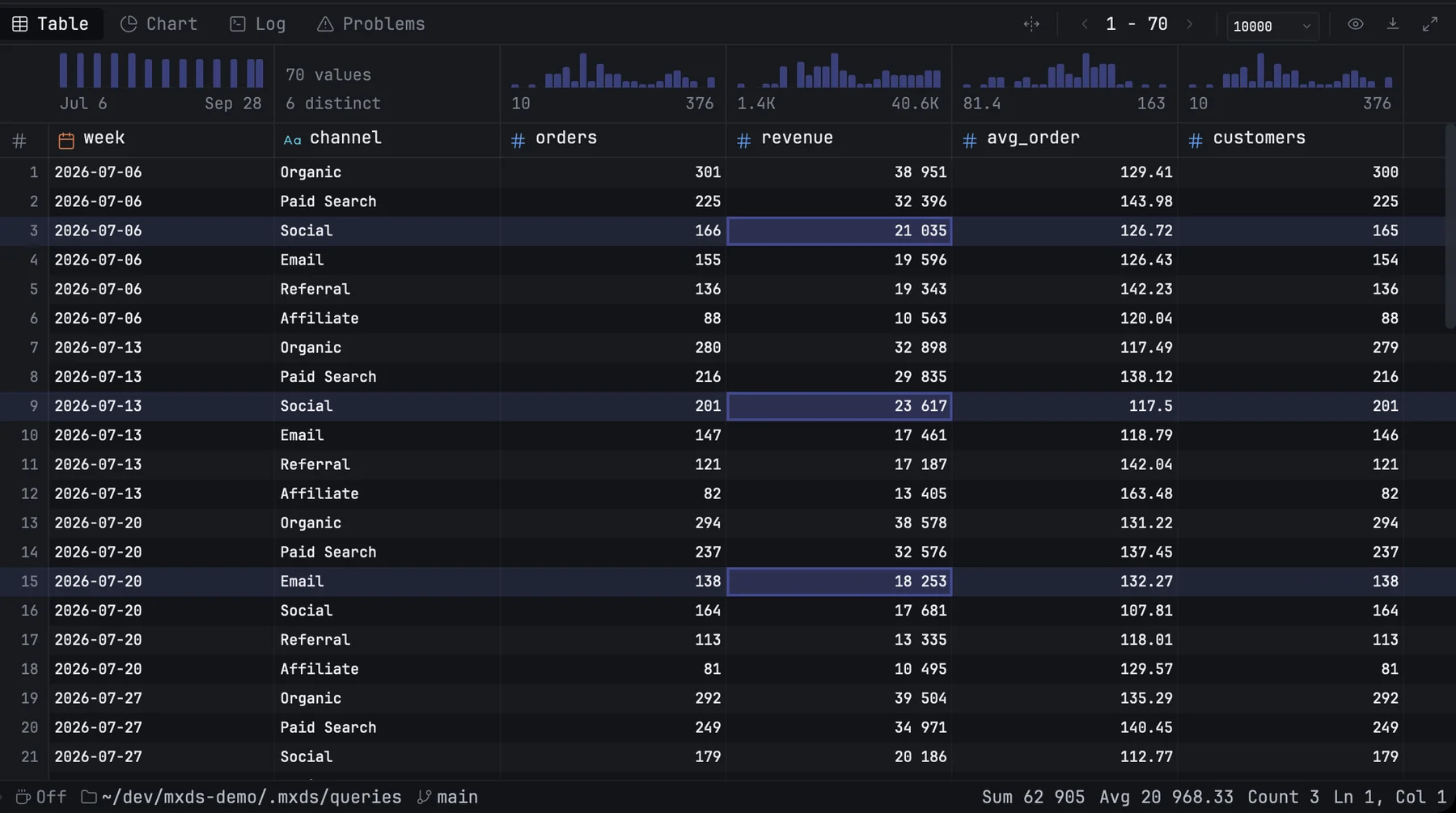Open the Log tab

pyautogui.click(x=258, y=24)
